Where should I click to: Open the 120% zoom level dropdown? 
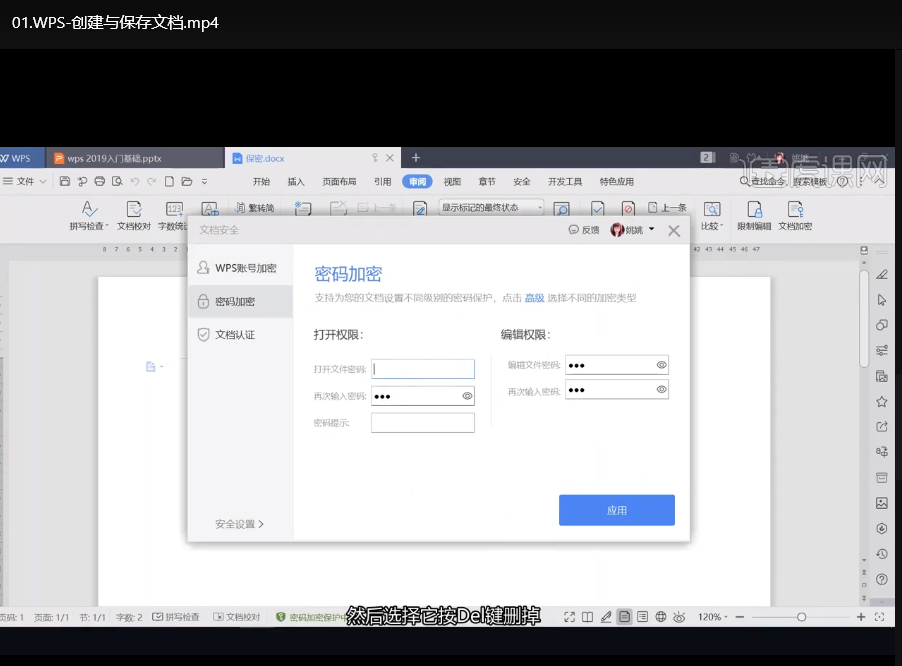click(713, 617)
